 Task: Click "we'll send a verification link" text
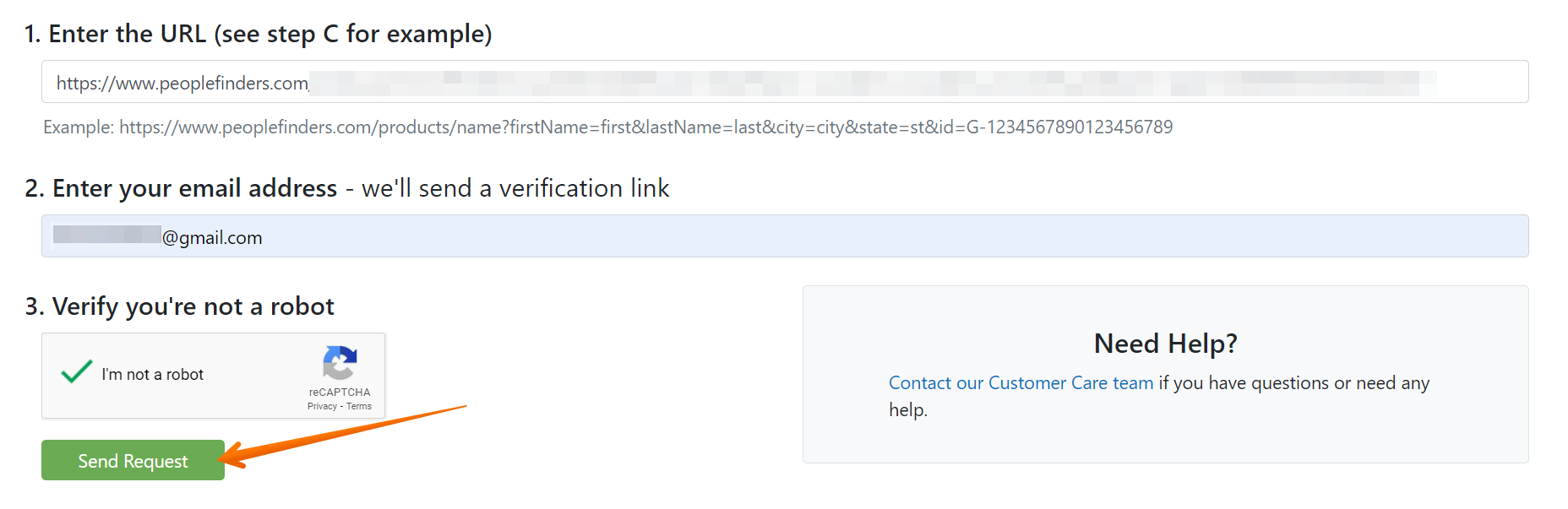click(x=515, y=187)
